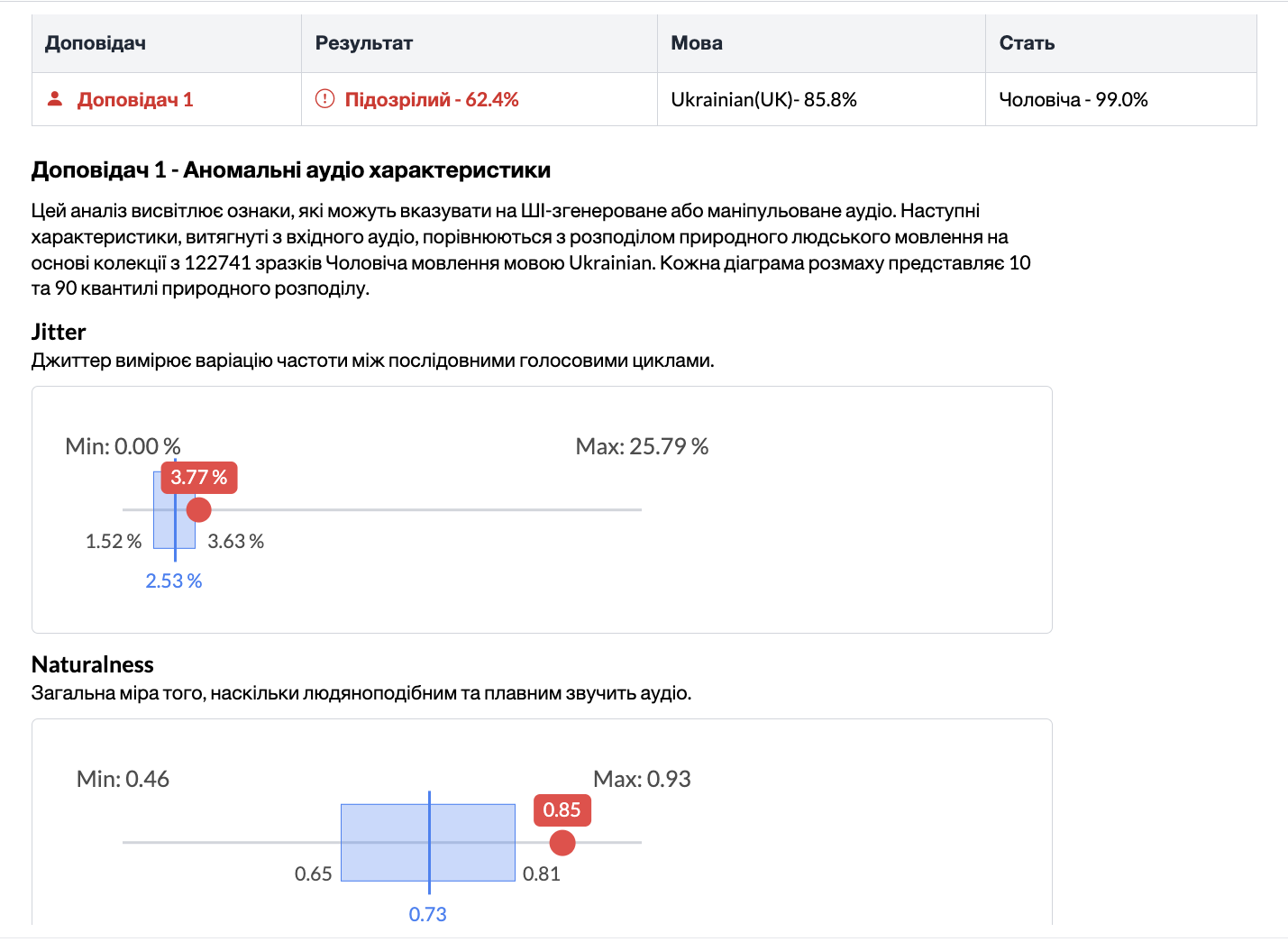Click the Мова column header
Screen dimensions: 1288x951
697,43
